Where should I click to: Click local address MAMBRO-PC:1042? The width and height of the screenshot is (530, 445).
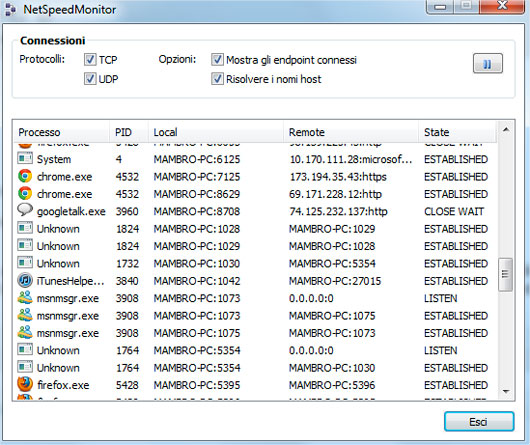coord(197,281)
